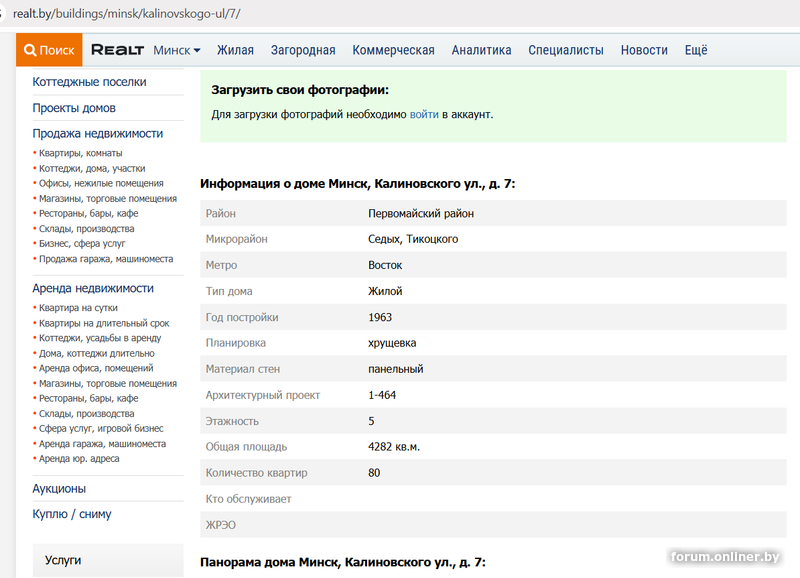Viewport: 800px width, 578px height.
Task: Expand the Ещё menu
Action: pyautogui.click(x=696, y=50)
